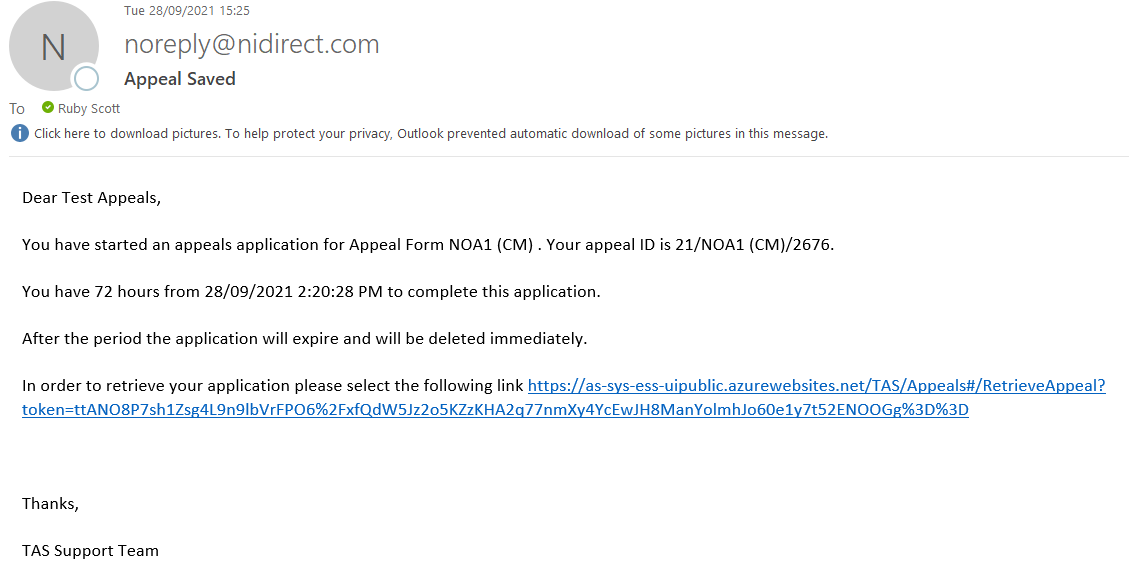The width and height of the screenshot is (1129, 580).
Task: Click the appeal ID 21/NOA1 (CM)/2676 text
Action: click(753, 245)
